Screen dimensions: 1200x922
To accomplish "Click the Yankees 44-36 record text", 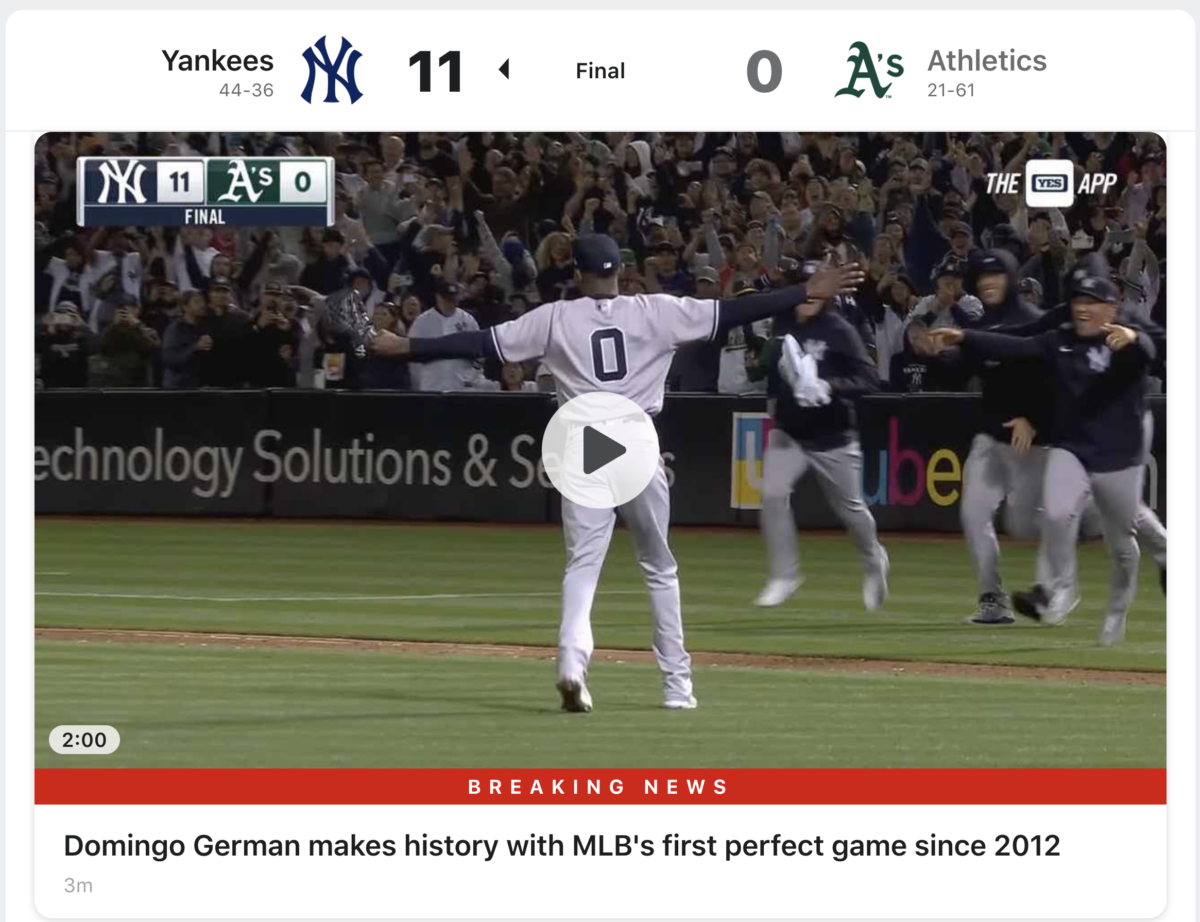I will pyautogui.click(x=246, y=91).
